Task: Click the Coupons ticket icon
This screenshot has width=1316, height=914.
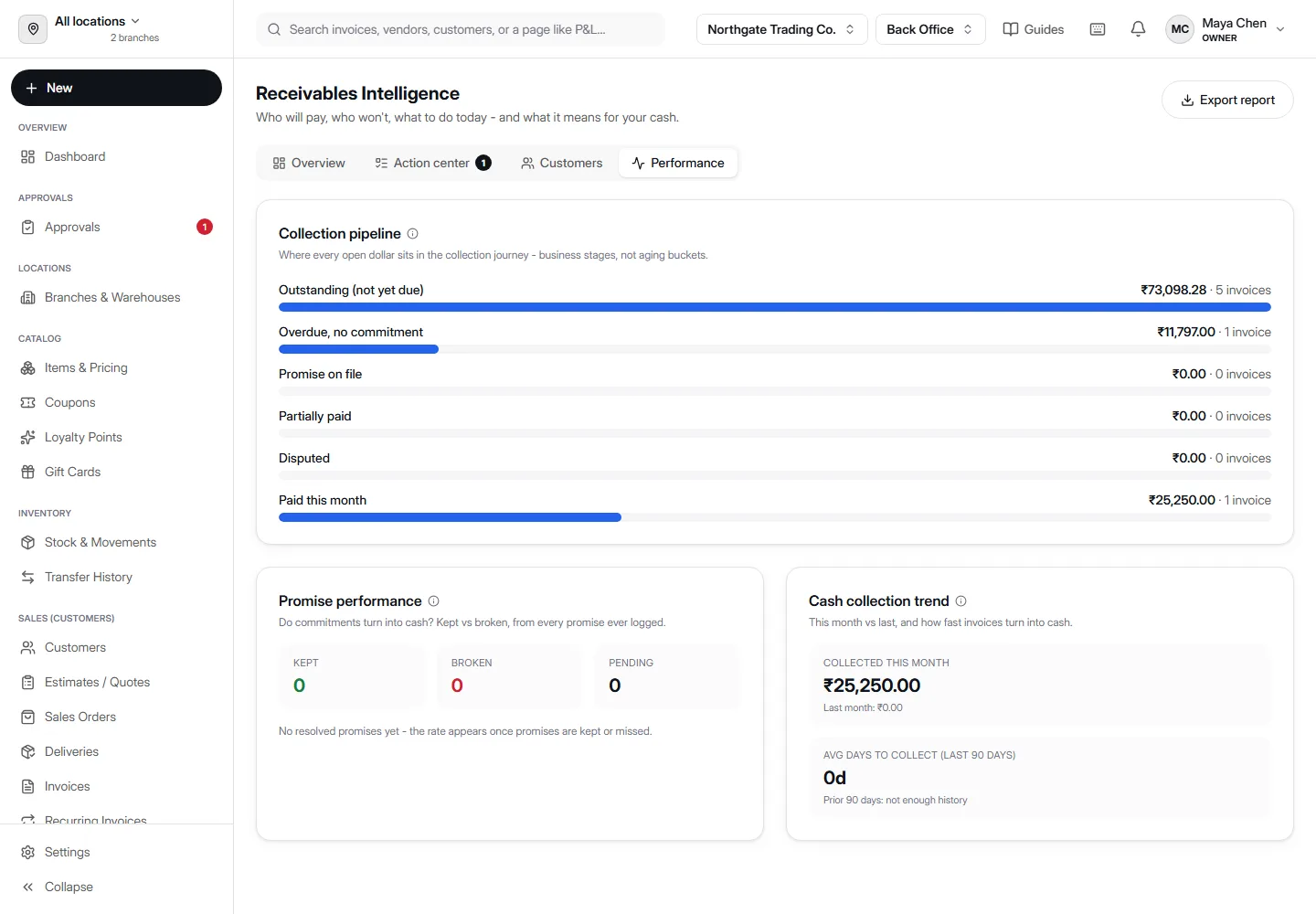Action: tap(28, 403)
